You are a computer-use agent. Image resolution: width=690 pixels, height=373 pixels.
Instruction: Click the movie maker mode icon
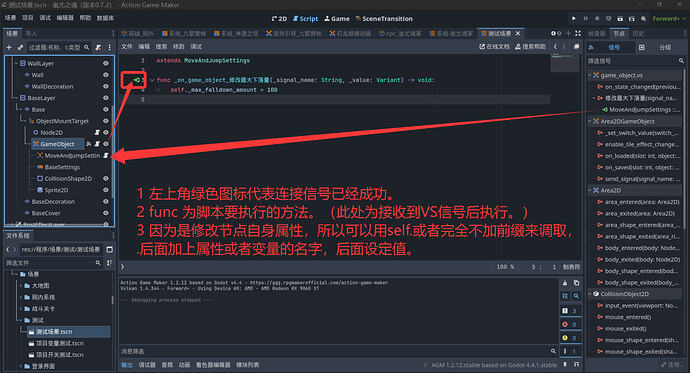643,18
